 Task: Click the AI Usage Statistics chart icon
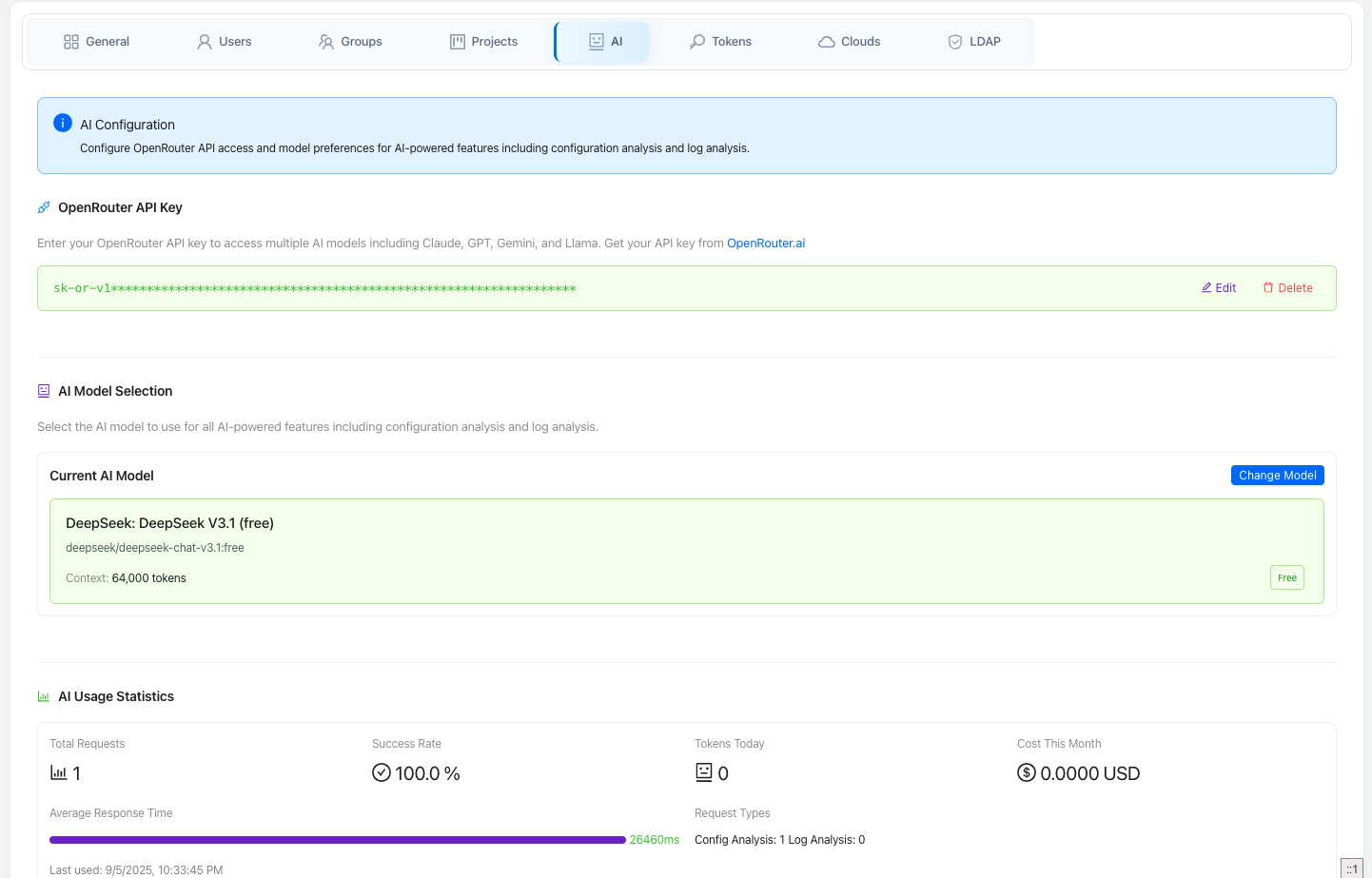click(44, 696)
